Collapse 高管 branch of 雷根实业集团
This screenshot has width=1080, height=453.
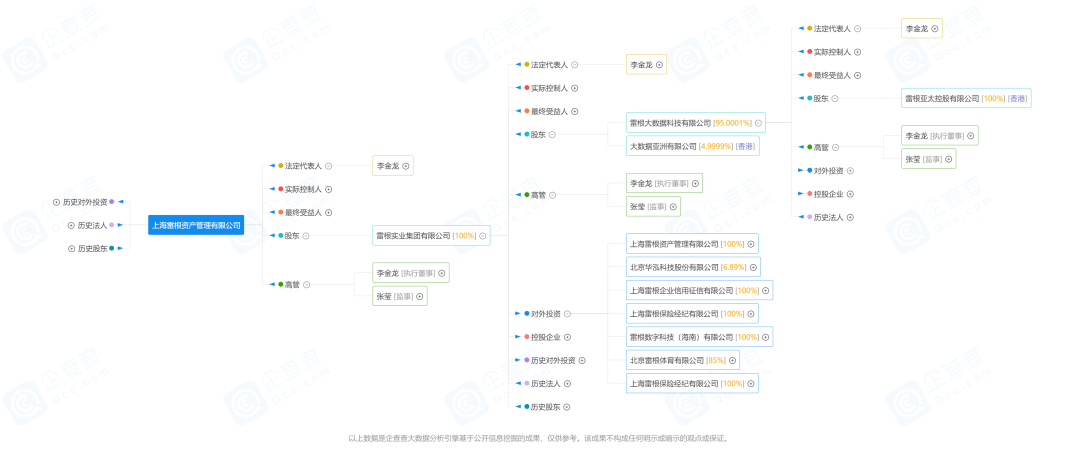pyautogui.click(x=552, y=196)
